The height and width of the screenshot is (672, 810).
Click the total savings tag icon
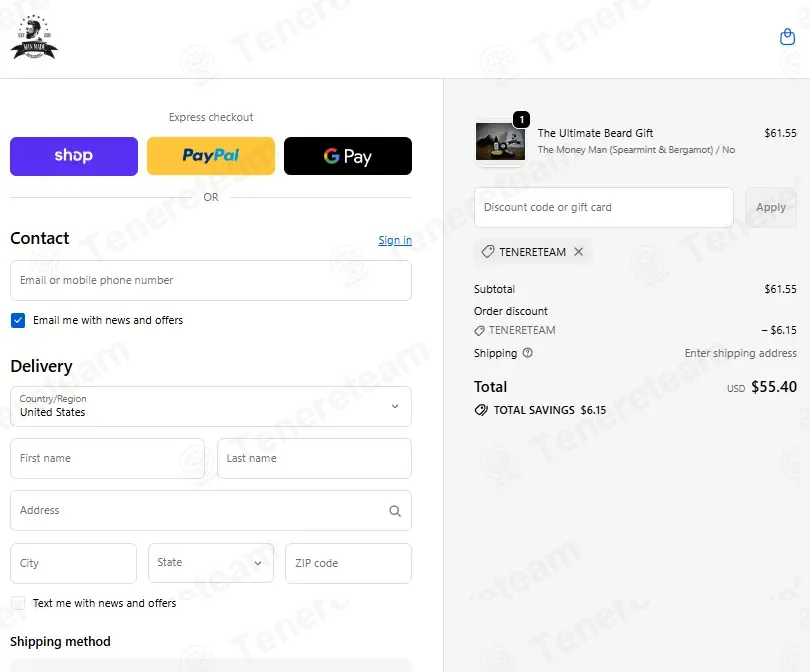tap(481, 410)
